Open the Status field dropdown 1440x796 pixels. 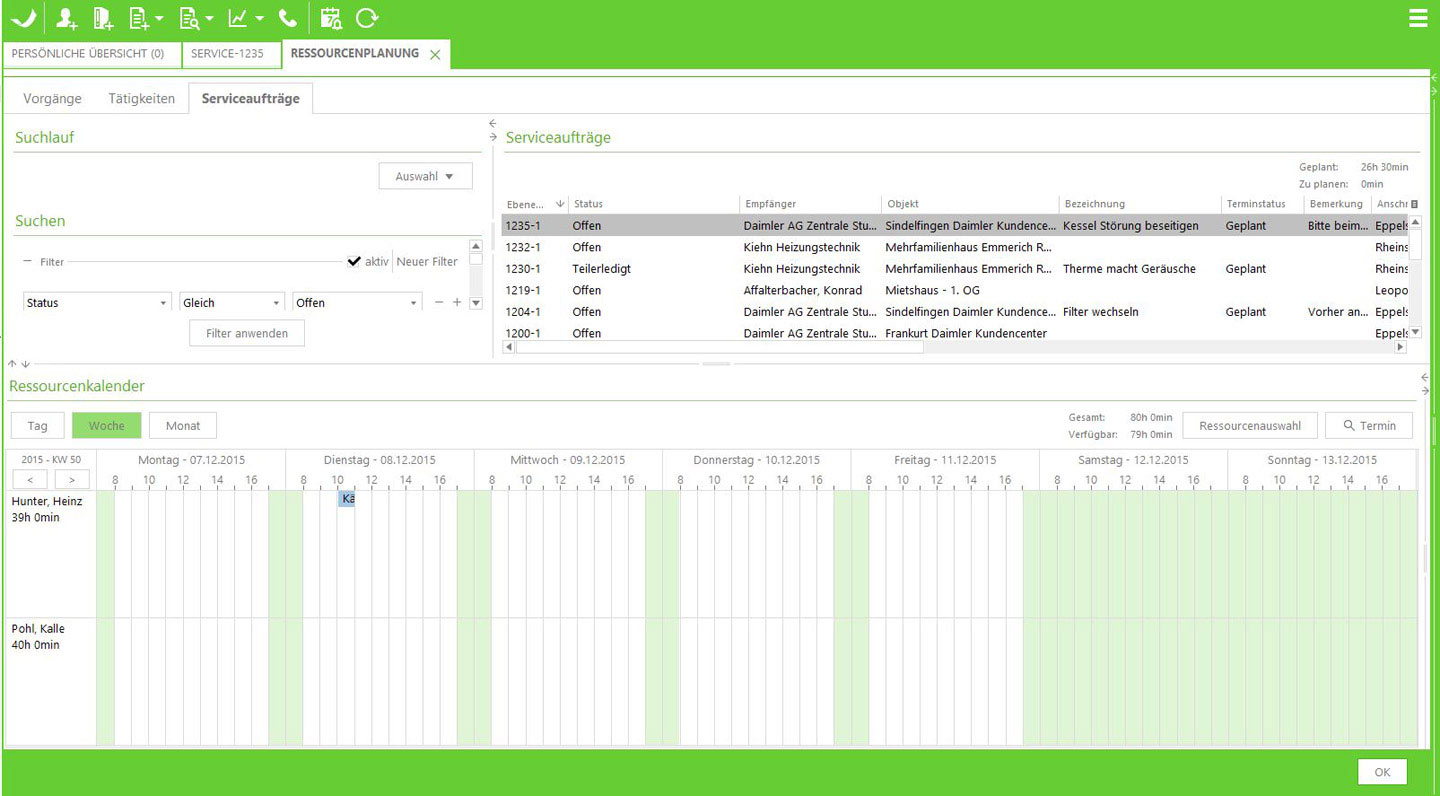pos(97,303)
